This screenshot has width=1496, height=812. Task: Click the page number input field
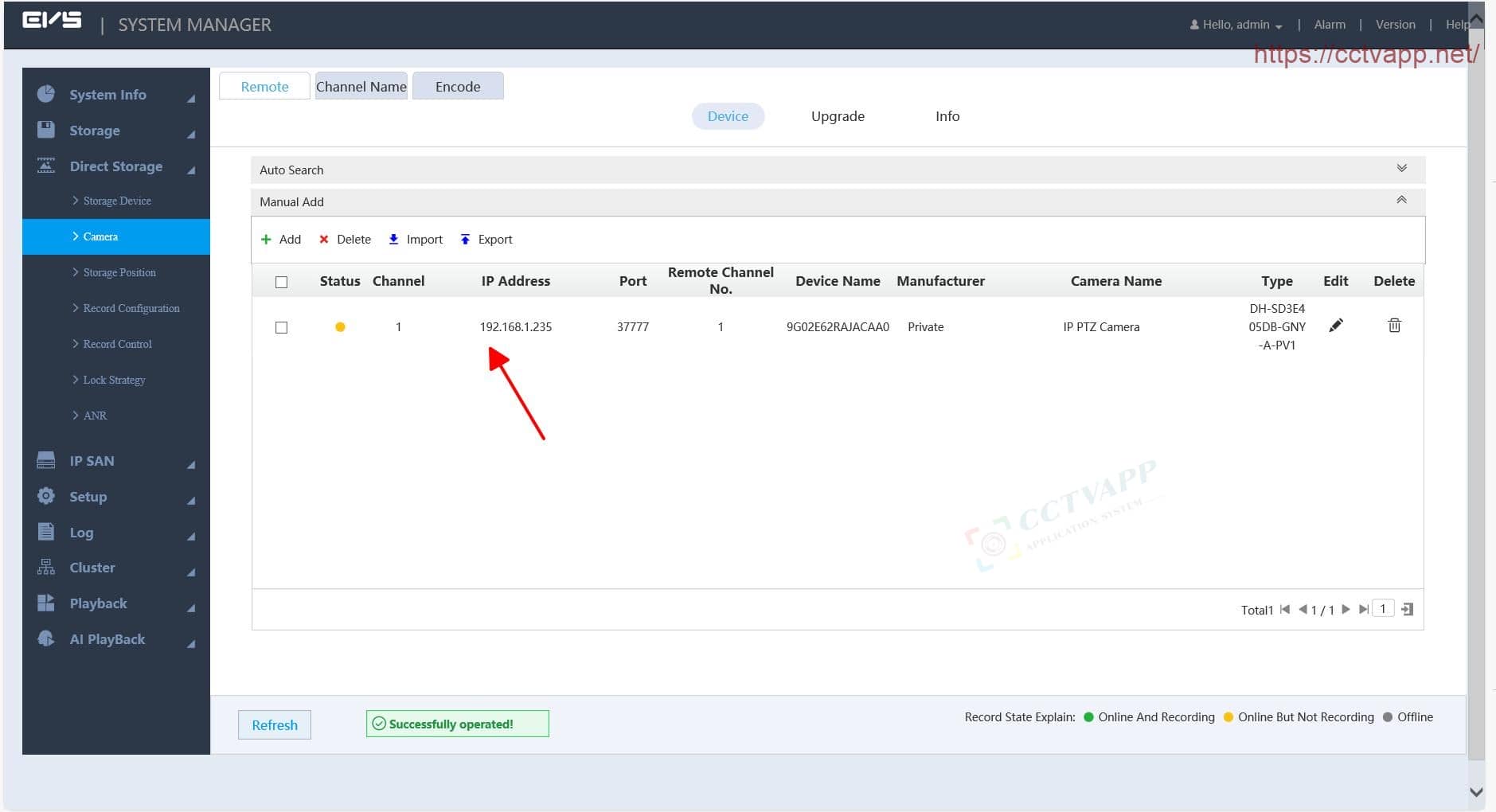point(1383,610)
